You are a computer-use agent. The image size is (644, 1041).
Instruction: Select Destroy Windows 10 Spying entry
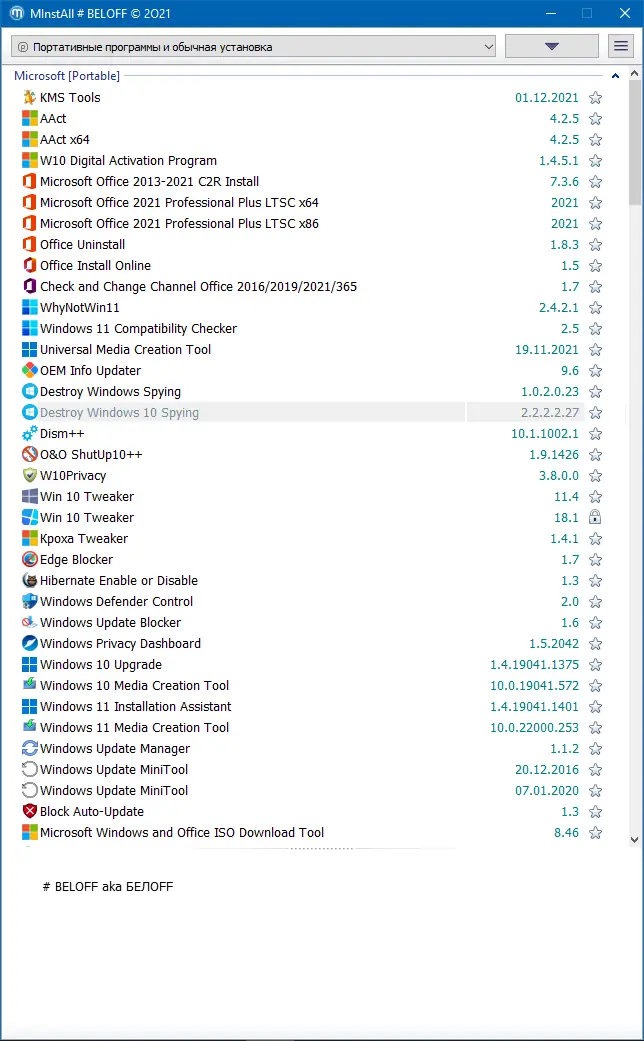point(120,412)
